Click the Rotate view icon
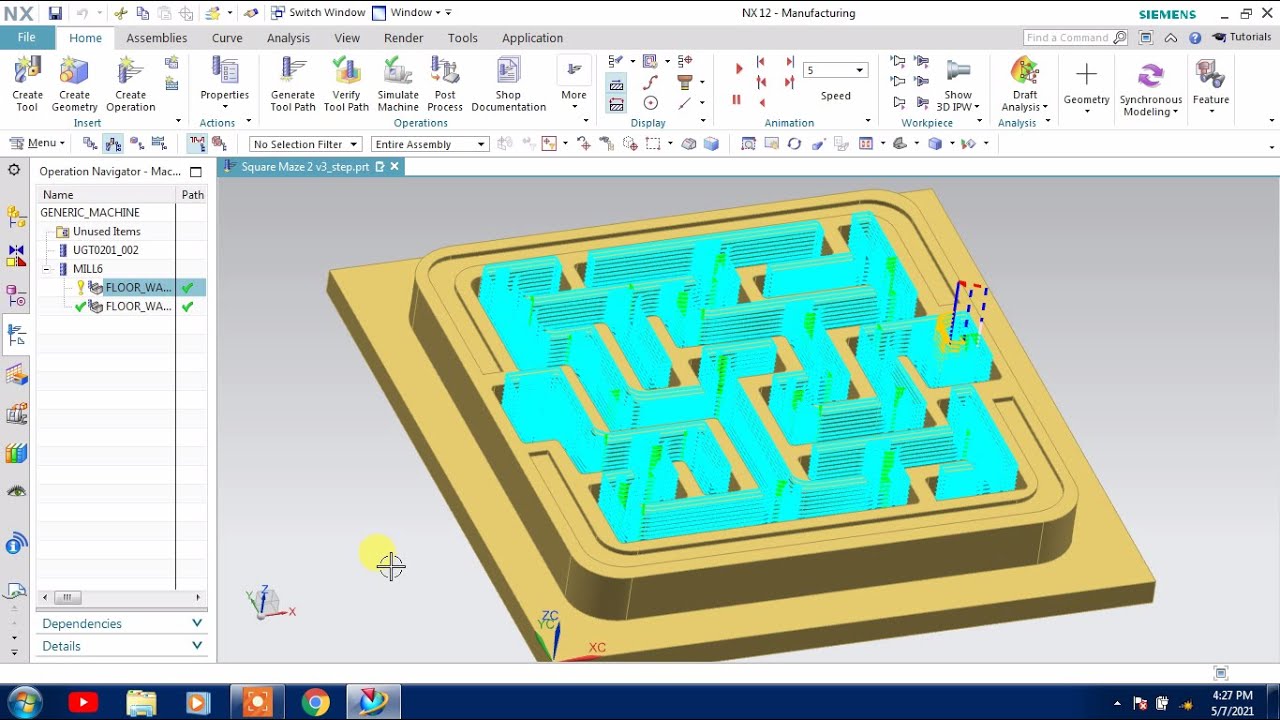1280x720 pixels. click(794, 144)
